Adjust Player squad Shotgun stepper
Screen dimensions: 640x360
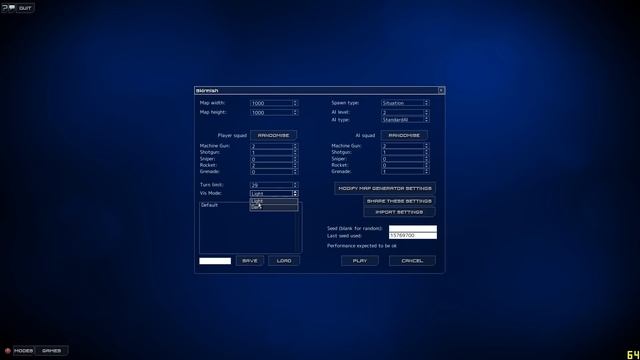[x=296, y=152]
